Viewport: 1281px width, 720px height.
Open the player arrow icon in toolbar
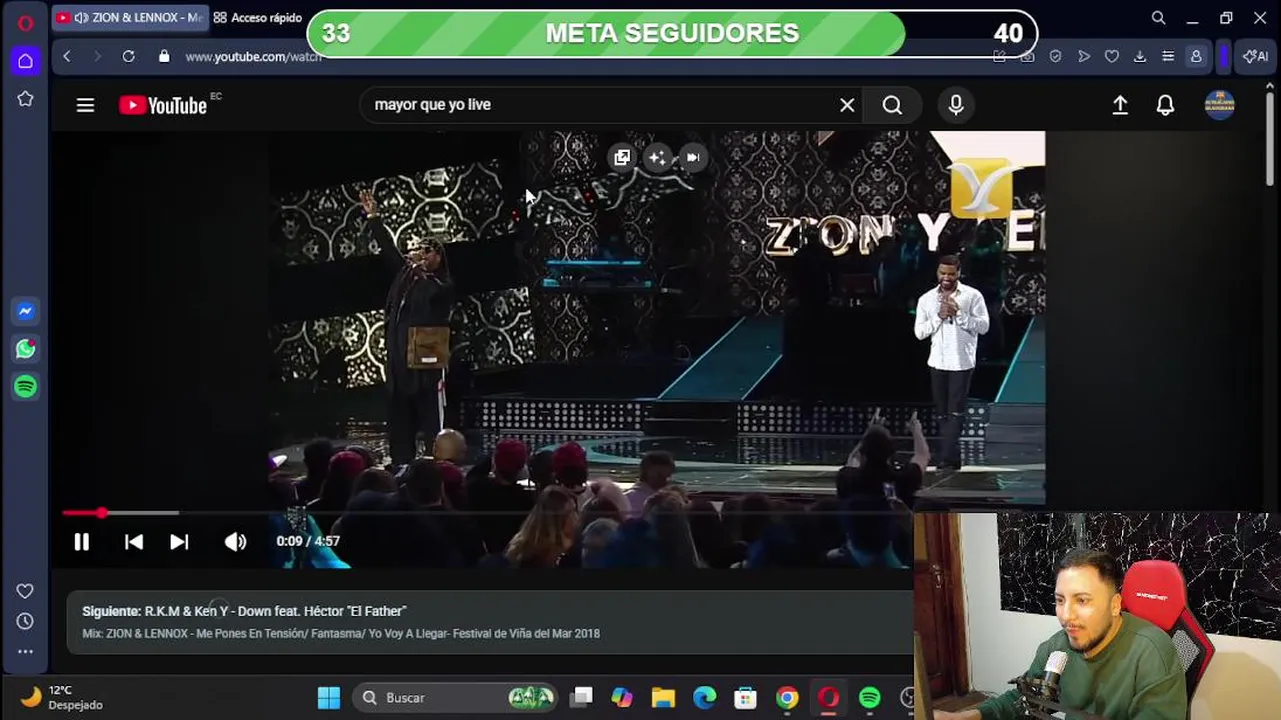pos(1084,57)
